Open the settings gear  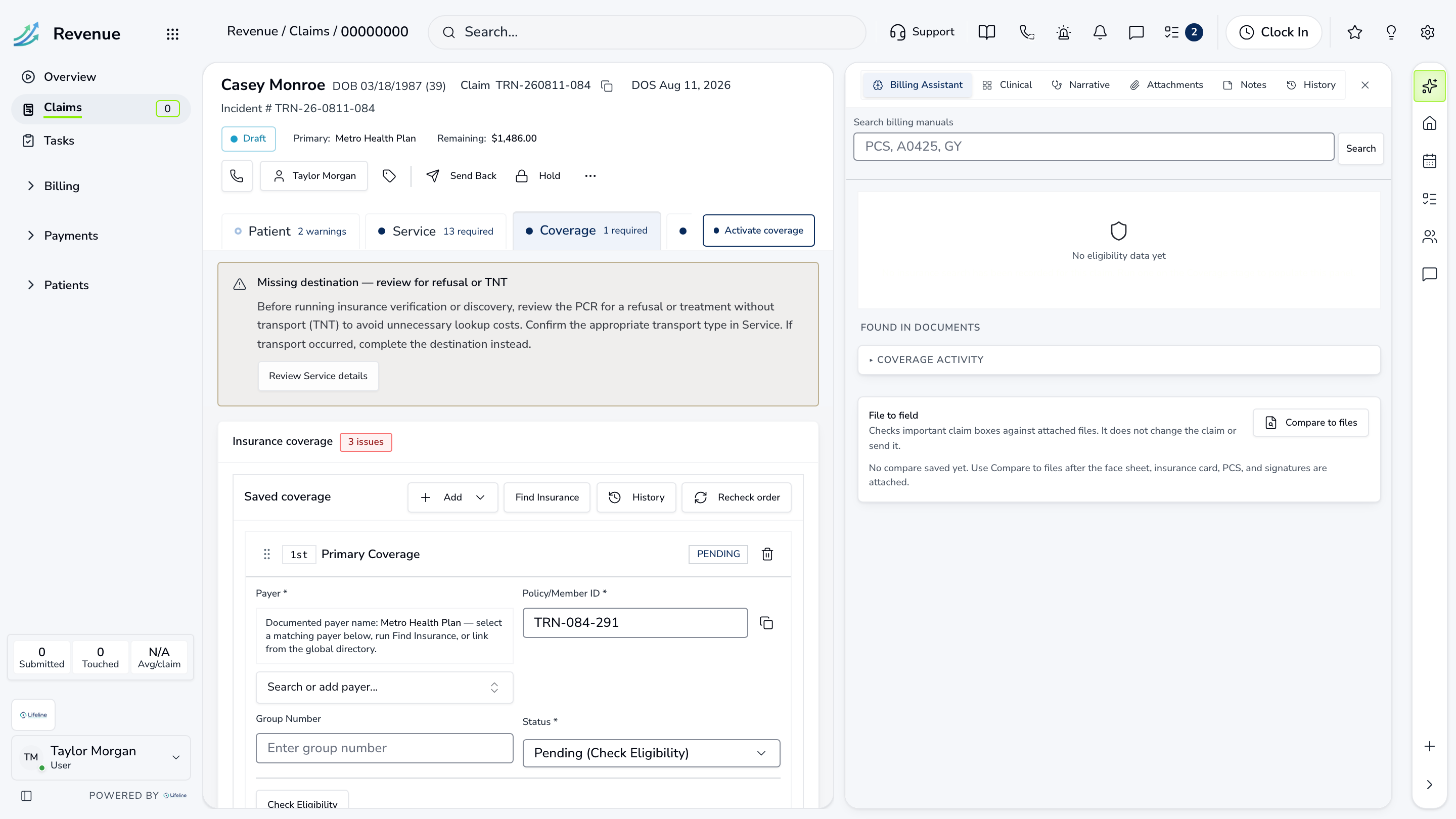[x=1427, y=32]
